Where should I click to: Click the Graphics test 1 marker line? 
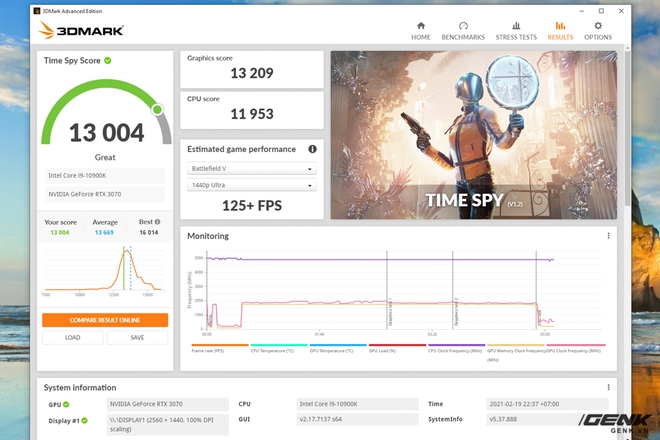click(387, 290)
